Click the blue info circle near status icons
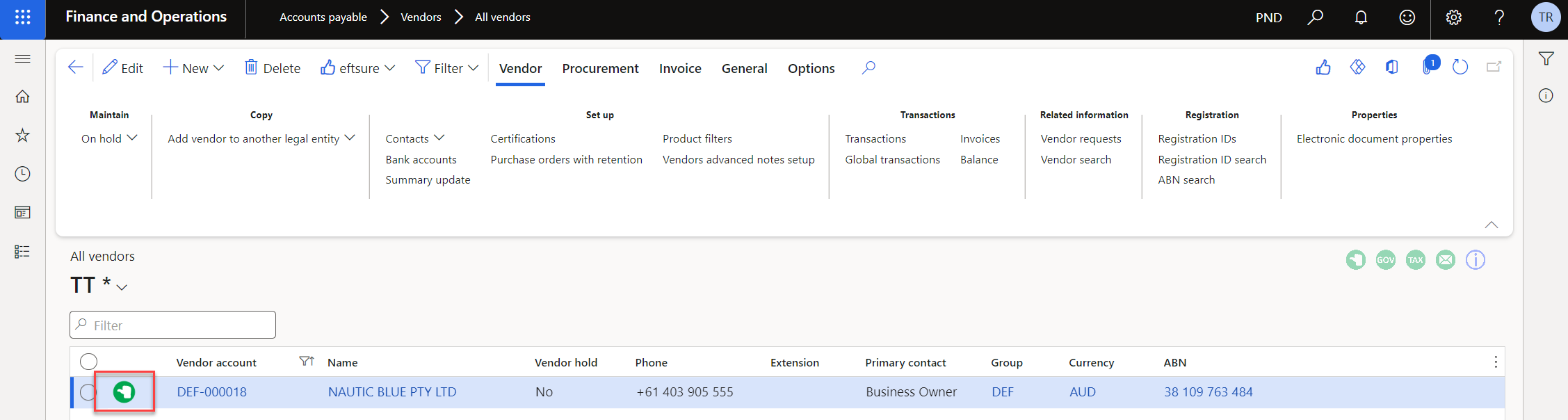This screenshot has width=1568, height=420. [1475, 260]
